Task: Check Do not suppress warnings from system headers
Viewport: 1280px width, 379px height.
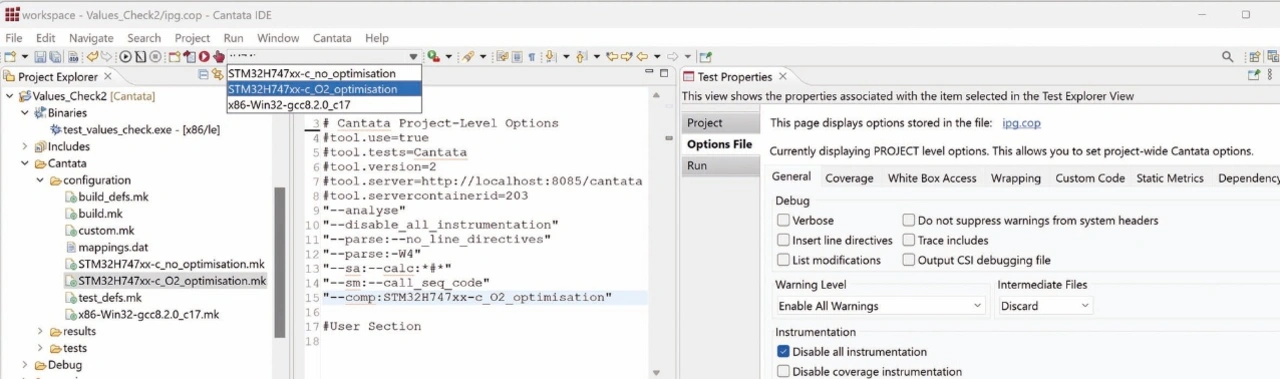Action: [908, 220]
